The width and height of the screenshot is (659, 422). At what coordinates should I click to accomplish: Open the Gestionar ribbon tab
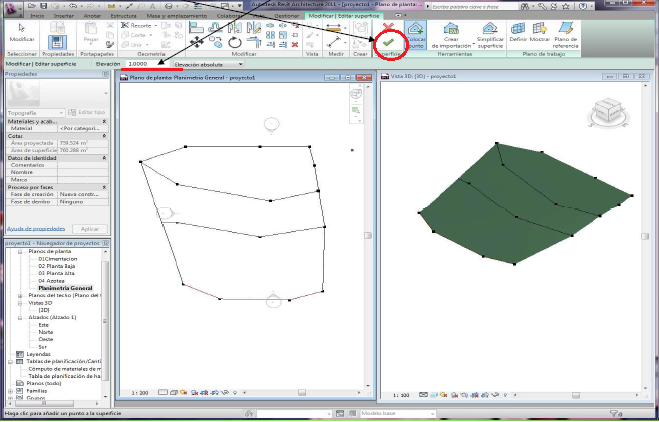pos(287,16)
